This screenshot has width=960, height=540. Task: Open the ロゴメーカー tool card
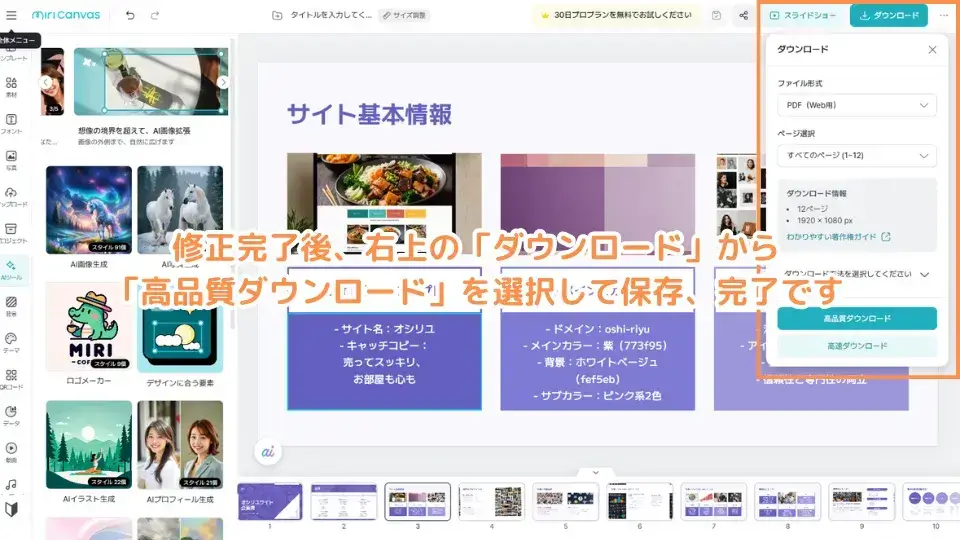89,326
